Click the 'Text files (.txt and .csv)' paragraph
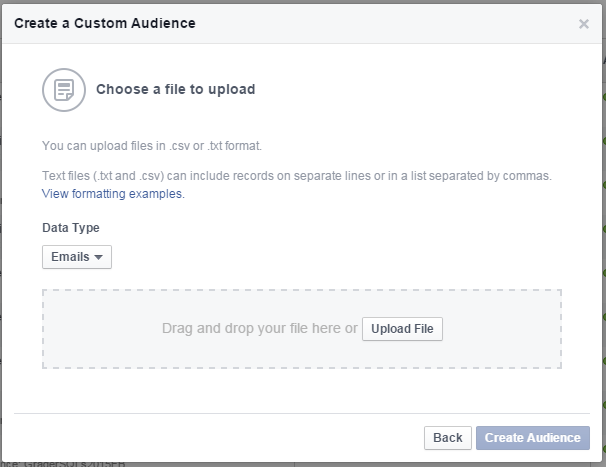The height and width of the screenshot is (467, 606). (x=296, y=176)
